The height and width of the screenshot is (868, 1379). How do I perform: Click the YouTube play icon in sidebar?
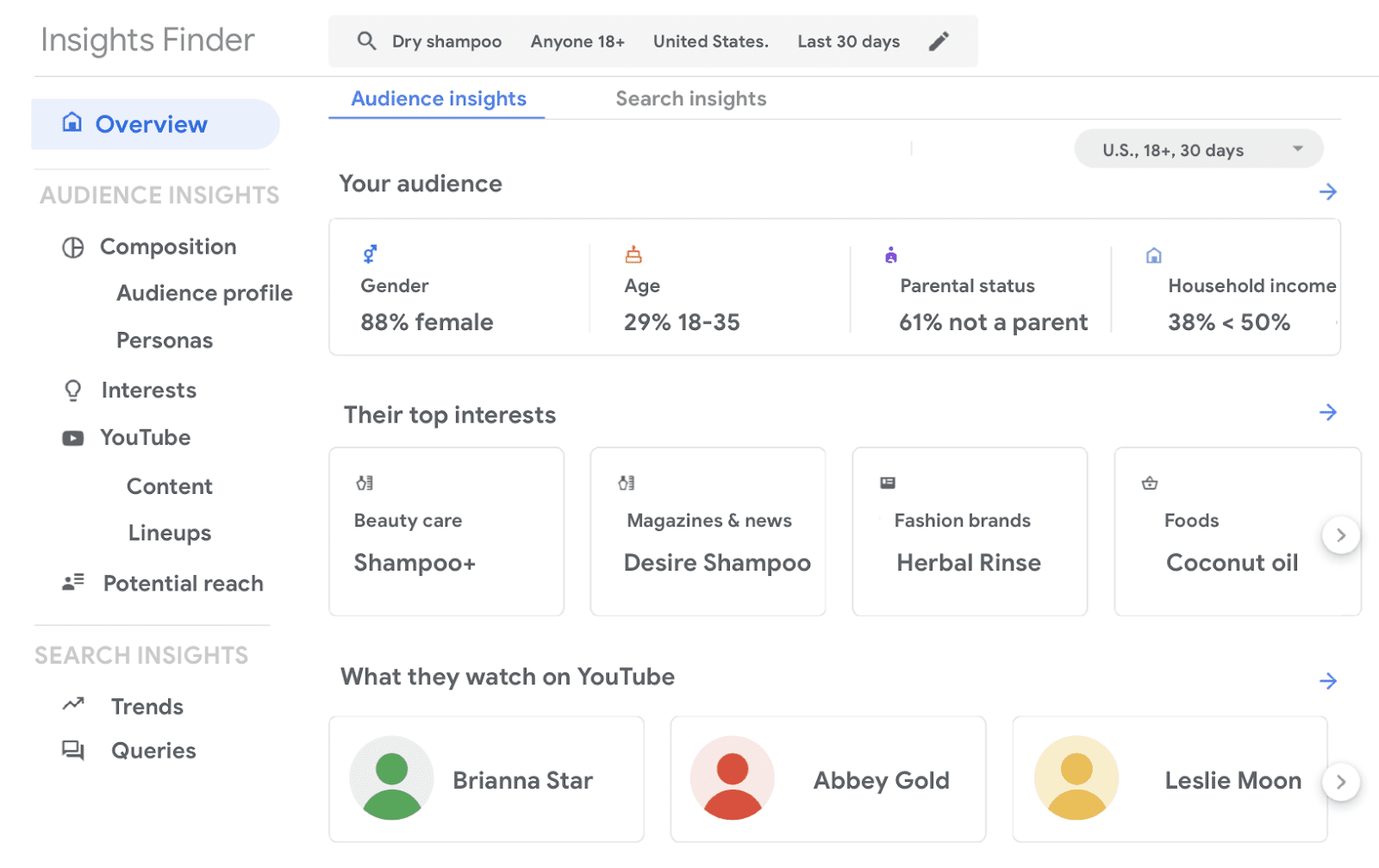73,439
